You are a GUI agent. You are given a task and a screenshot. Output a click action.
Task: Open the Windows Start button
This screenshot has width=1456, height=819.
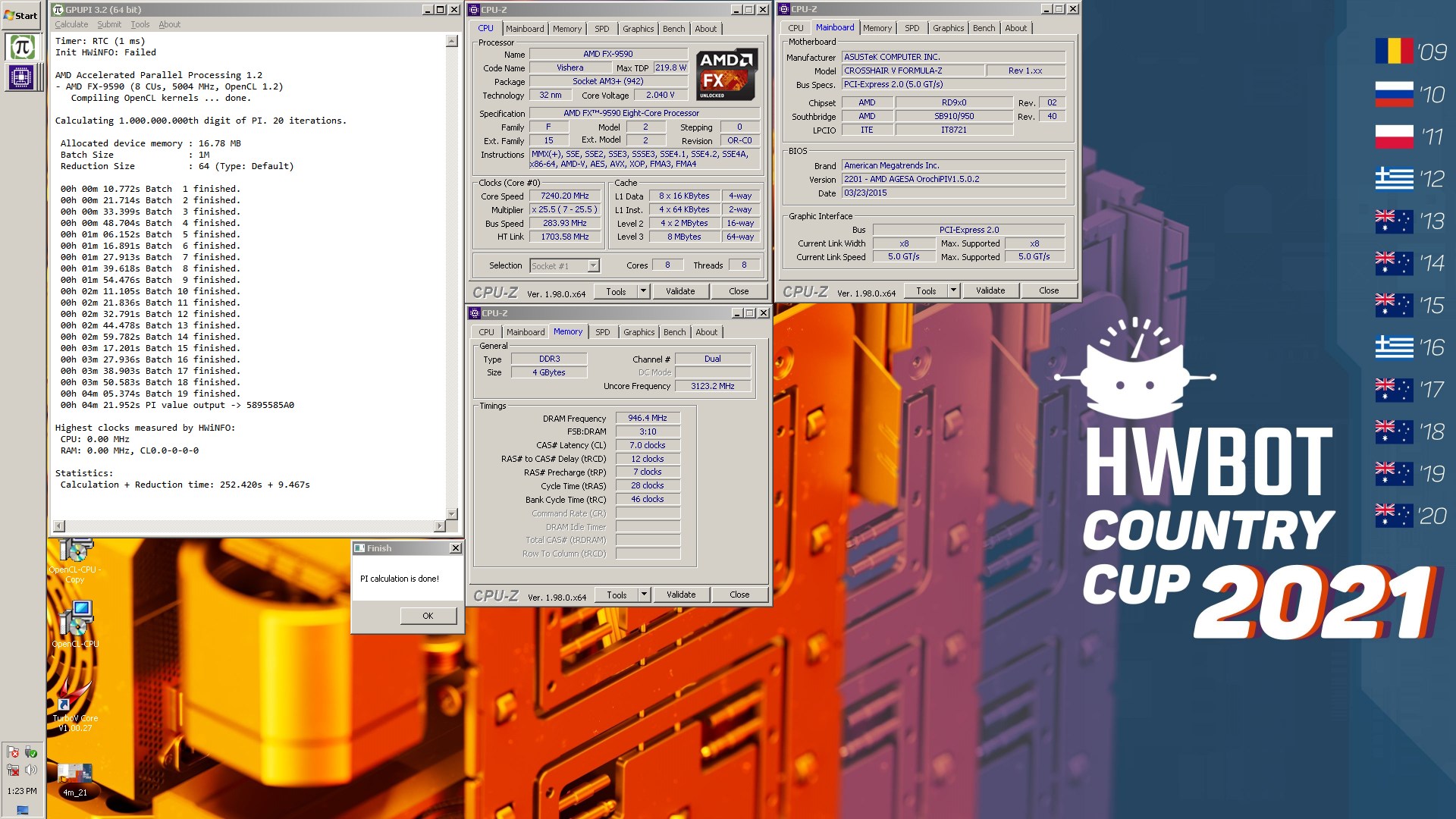pos(22,15)
